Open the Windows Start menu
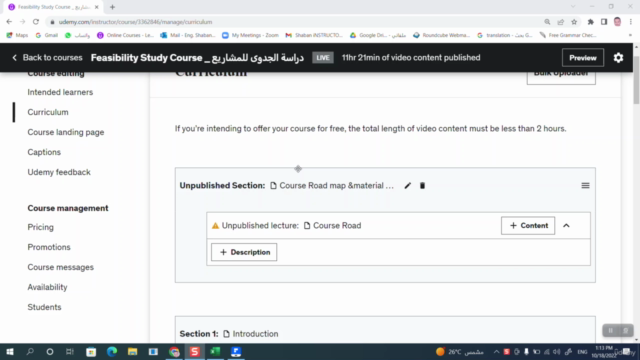The image size is (640, 360). pyautogui.click(x=10, y=352)
